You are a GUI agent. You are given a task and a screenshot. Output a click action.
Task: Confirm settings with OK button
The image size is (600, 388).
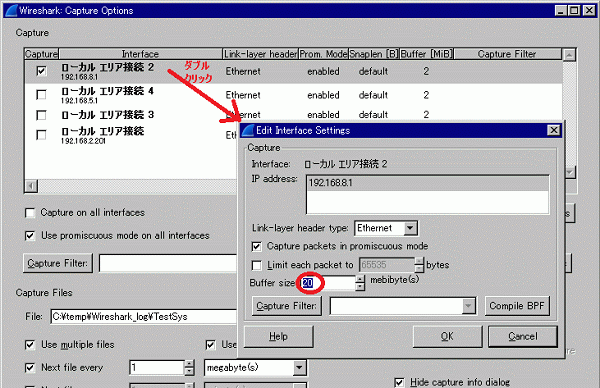(447, 337)
